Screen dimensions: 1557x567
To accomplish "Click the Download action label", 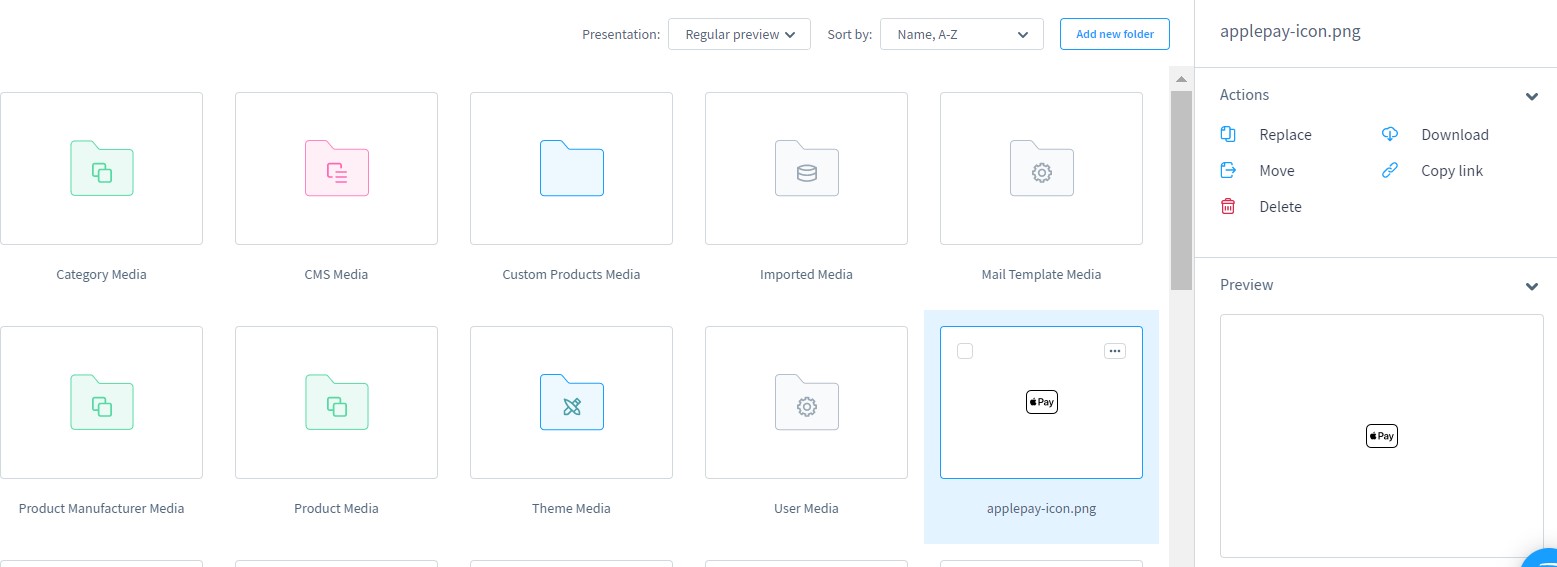I will click(x=1455, y=135).
